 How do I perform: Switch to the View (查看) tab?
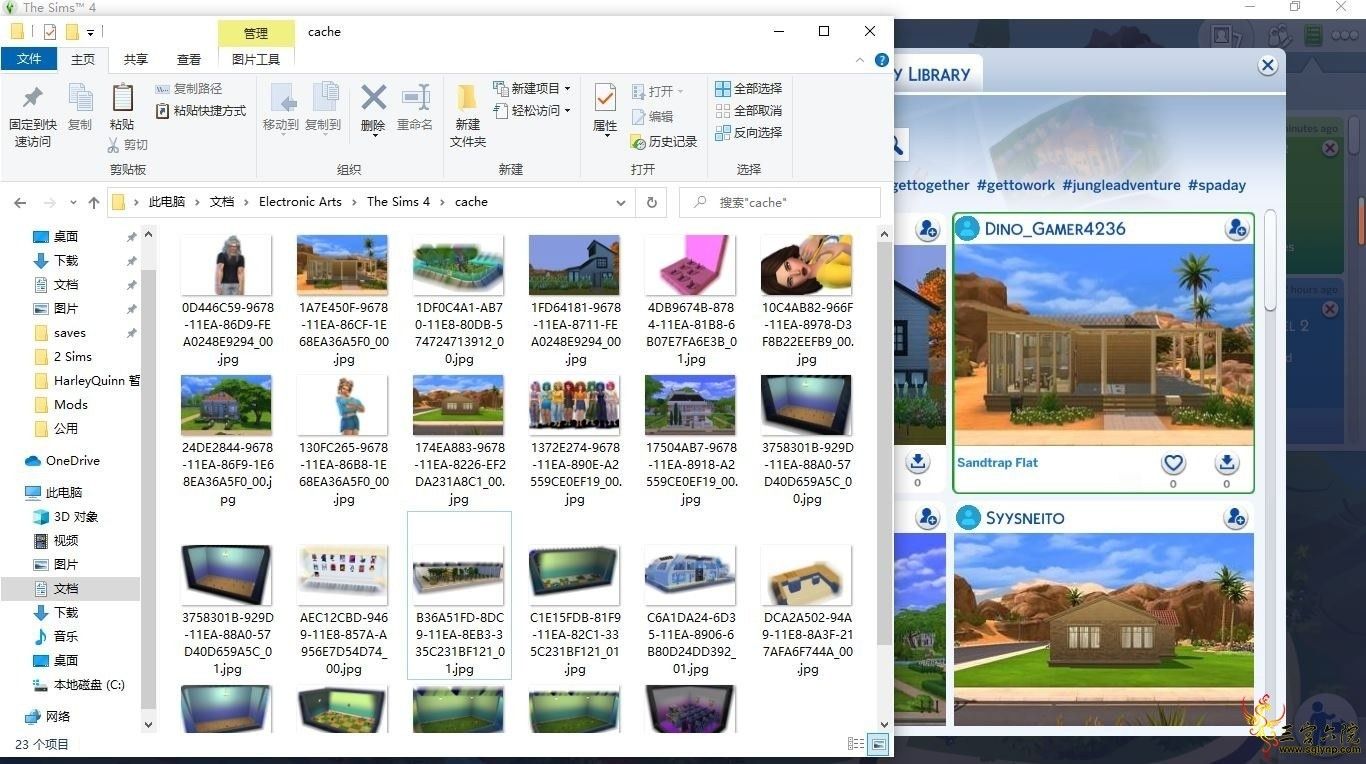[189, 60]
